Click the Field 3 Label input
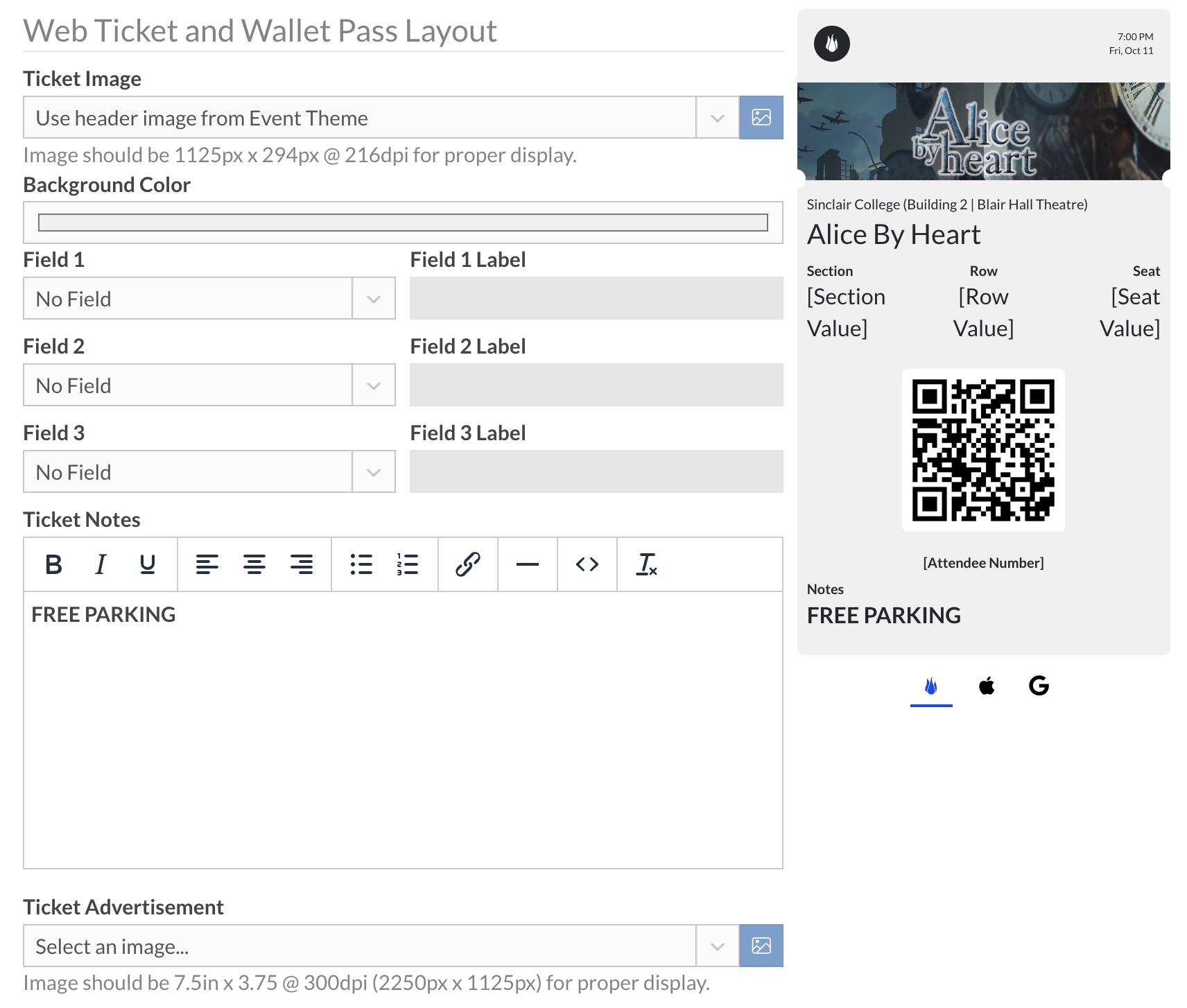1187x1008 pixels. point(596,471)
